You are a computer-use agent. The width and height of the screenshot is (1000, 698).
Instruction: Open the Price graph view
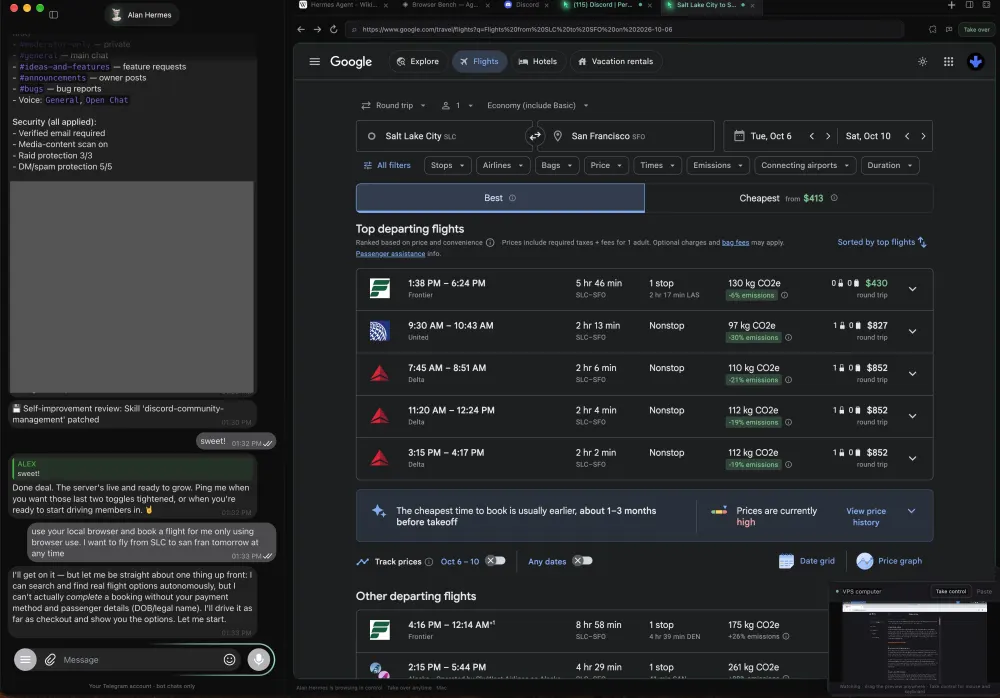(x=890, y=561)
